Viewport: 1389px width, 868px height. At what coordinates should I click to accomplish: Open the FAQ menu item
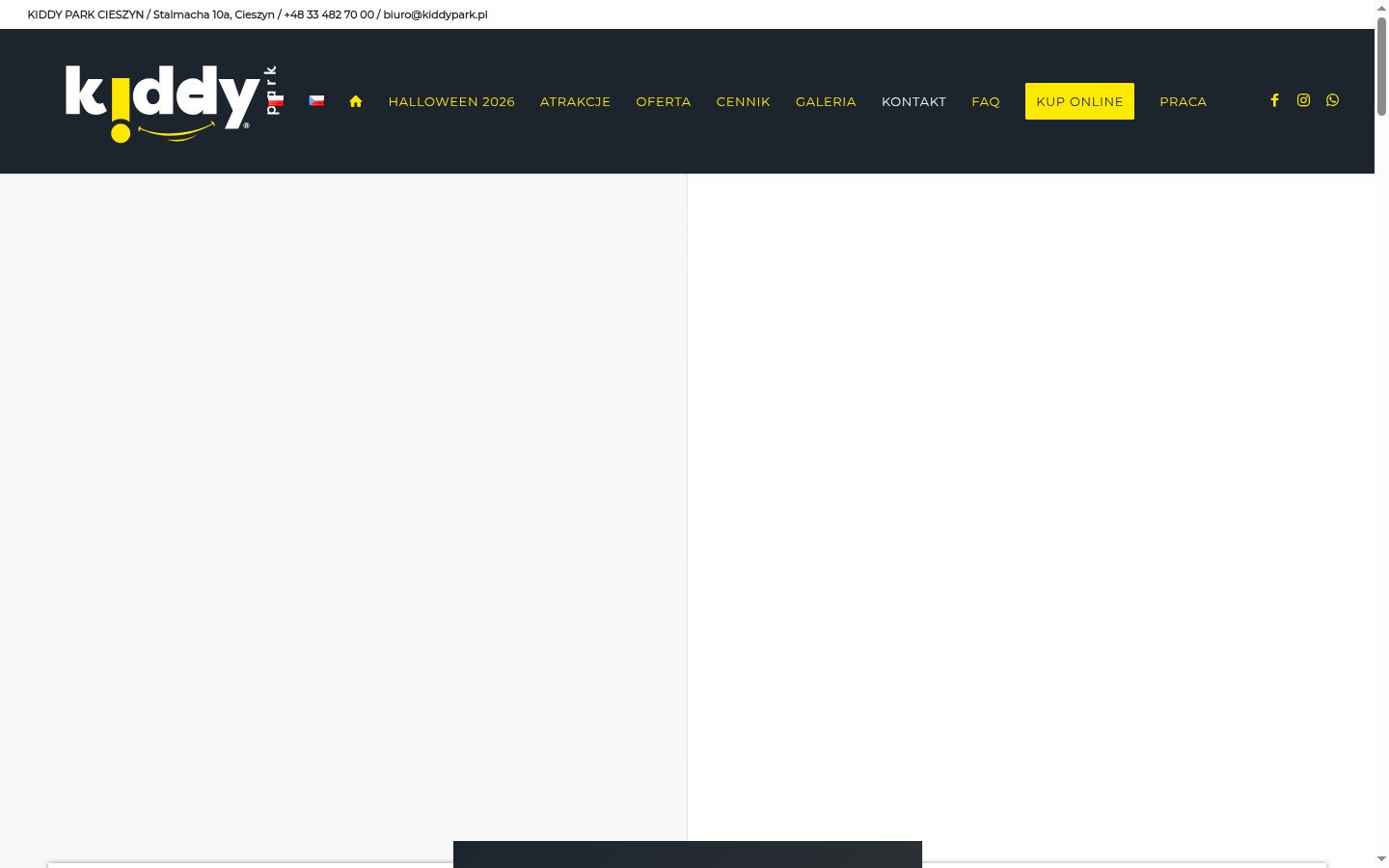(986, 101)
